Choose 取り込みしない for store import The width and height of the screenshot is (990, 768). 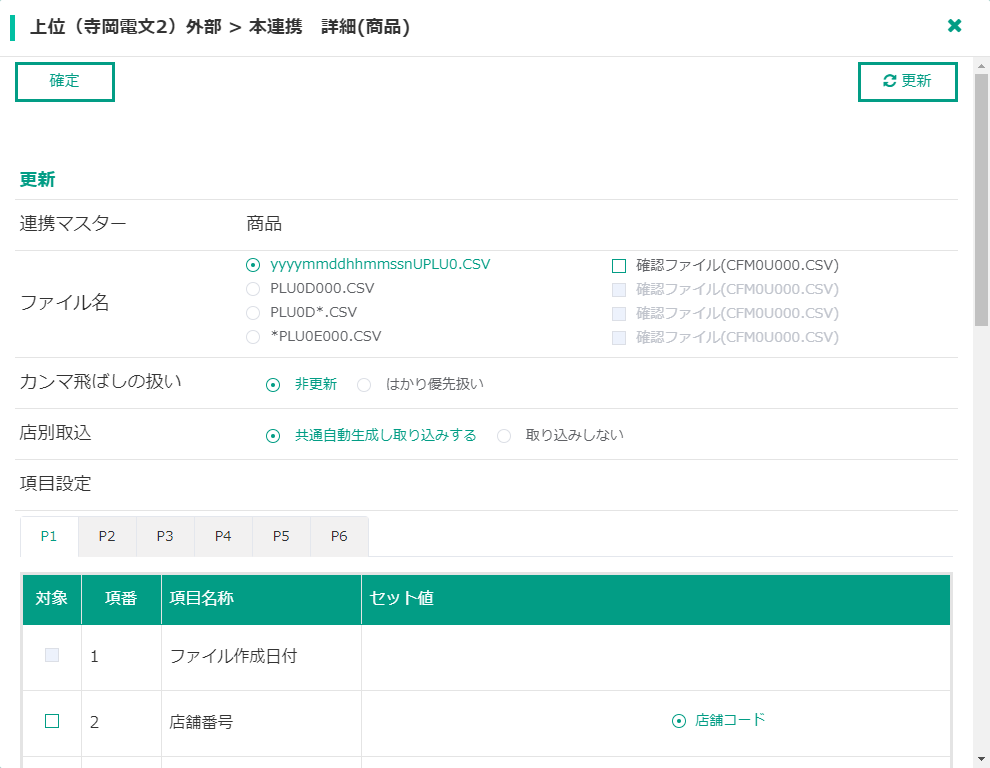pos(504,436)
